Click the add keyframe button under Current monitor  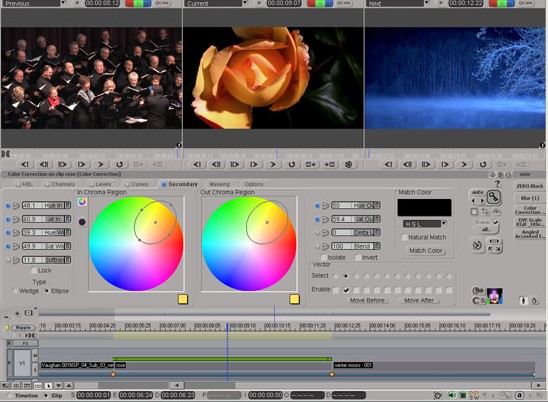point(310,164)
